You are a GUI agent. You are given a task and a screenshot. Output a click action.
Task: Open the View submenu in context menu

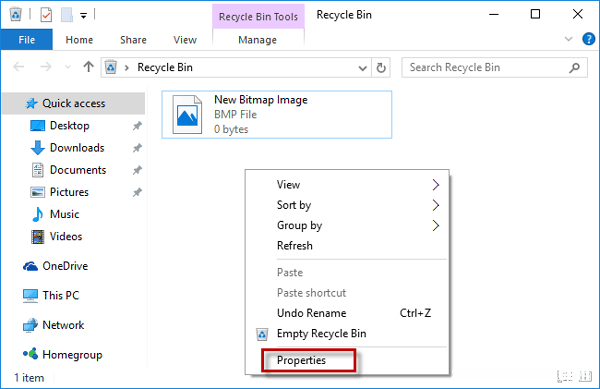point(347,185)
